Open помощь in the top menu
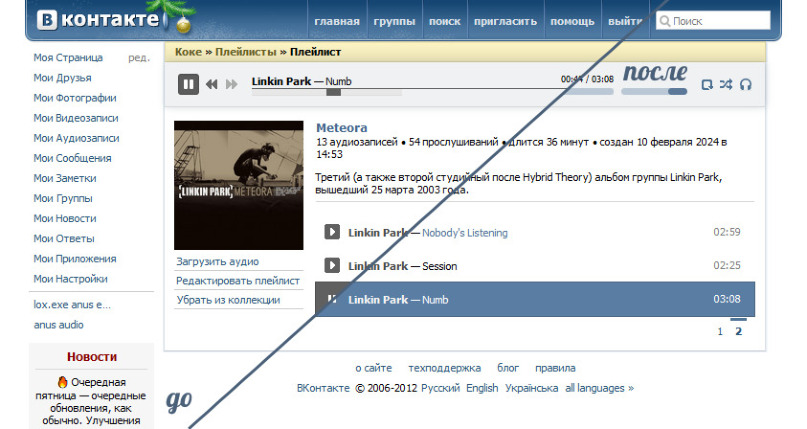The height and width of the screenshot is (429, 807). tap(572, 22)
